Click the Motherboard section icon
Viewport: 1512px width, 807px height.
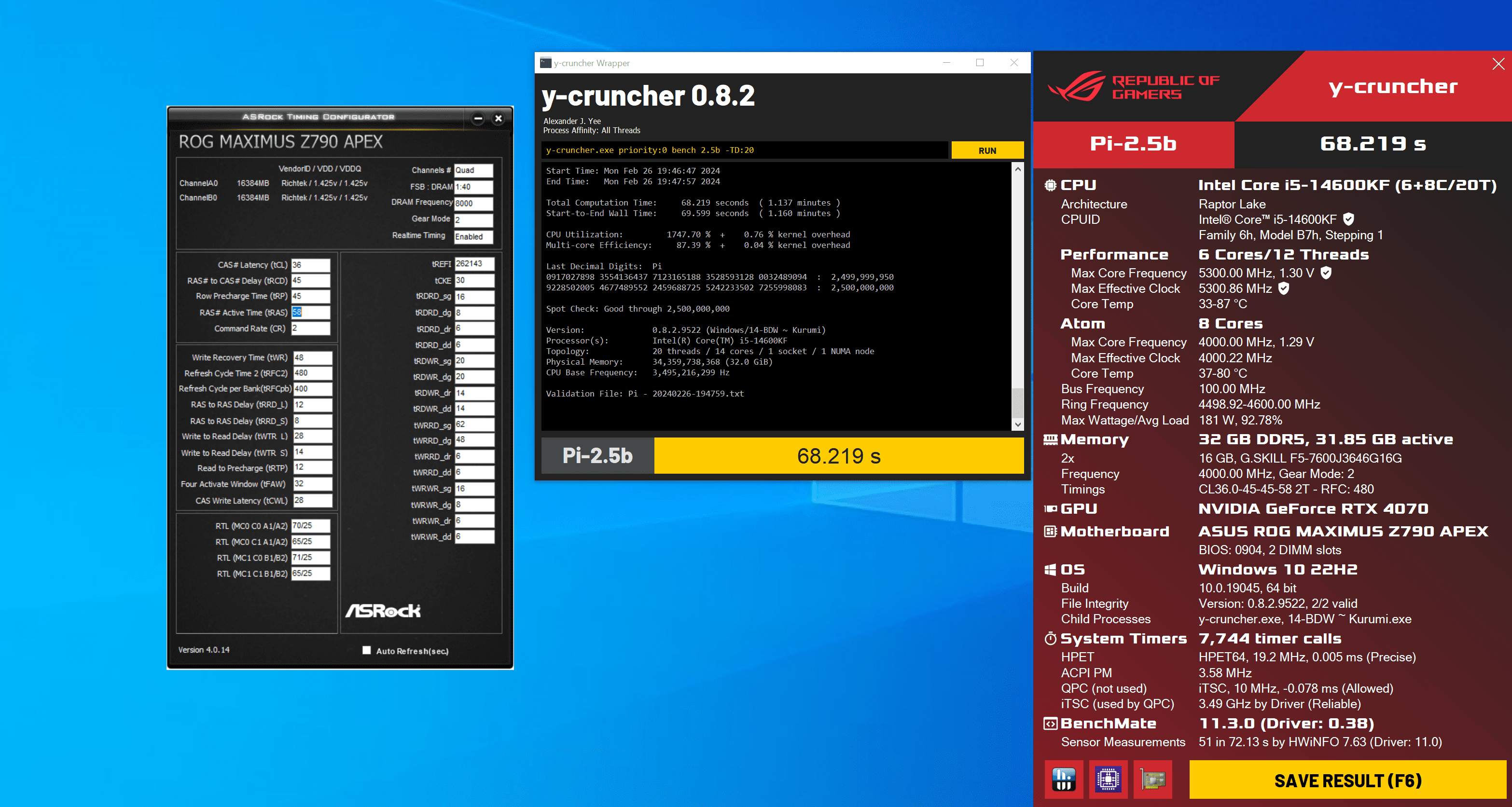[1050, 532]
